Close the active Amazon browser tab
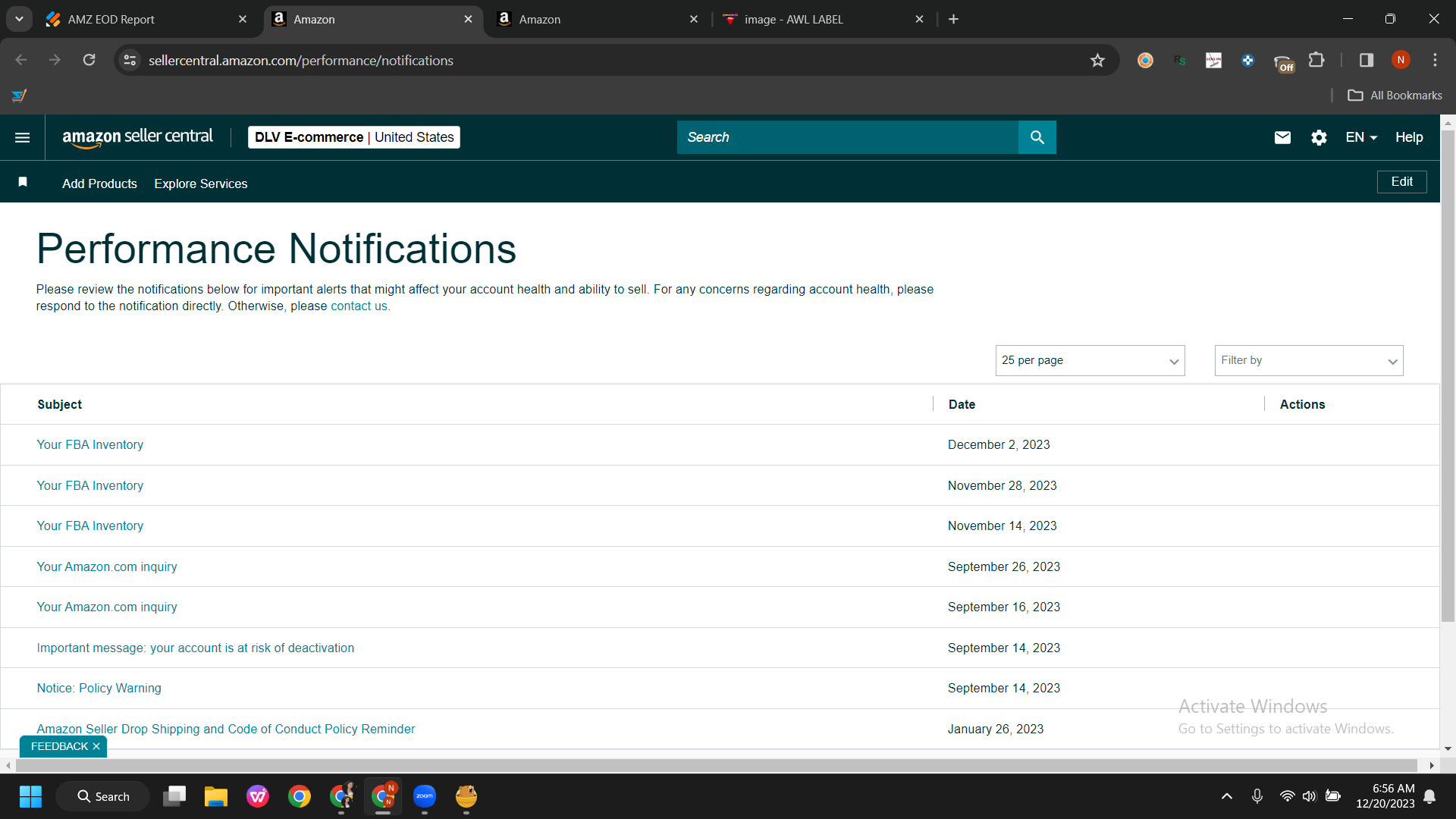 [468, 19]
